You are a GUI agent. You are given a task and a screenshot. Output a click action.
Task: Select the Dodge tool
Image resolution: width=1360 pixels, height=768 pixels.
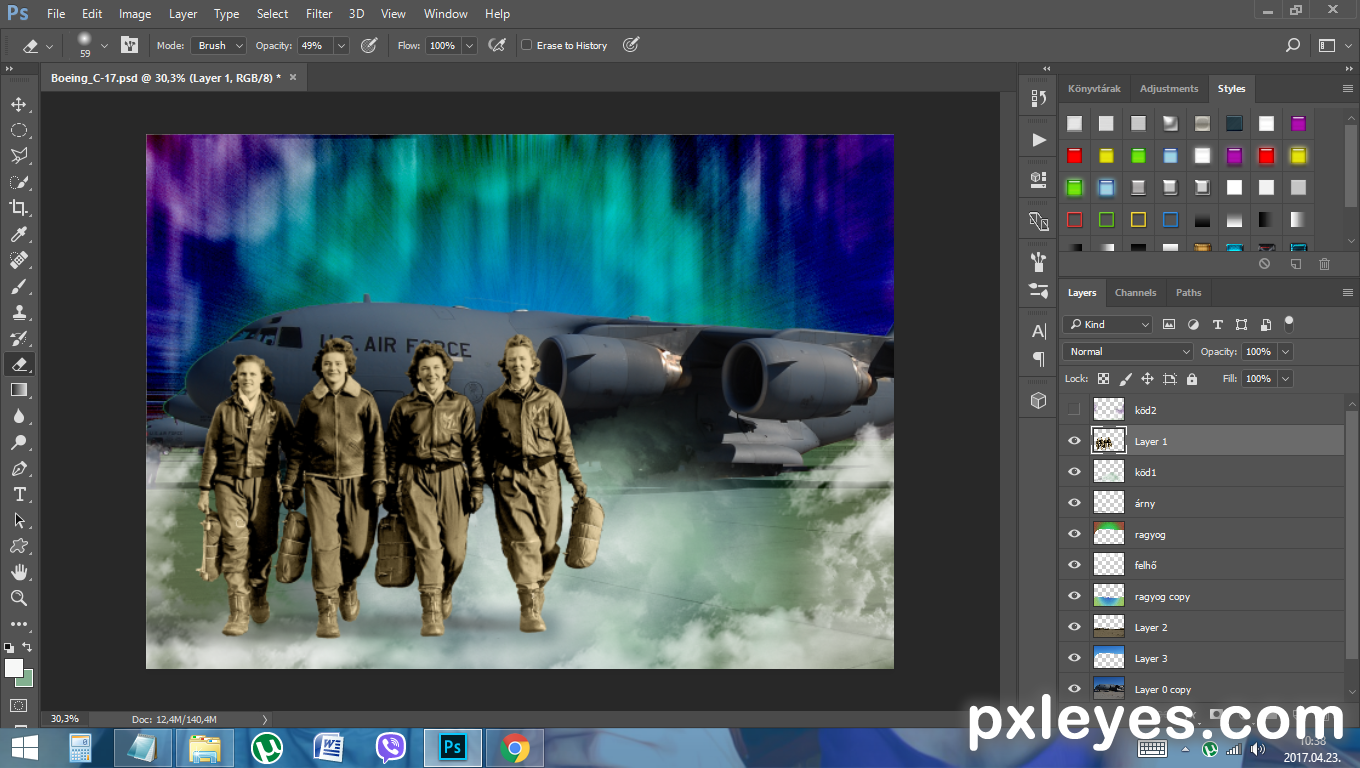pos(19,442)
